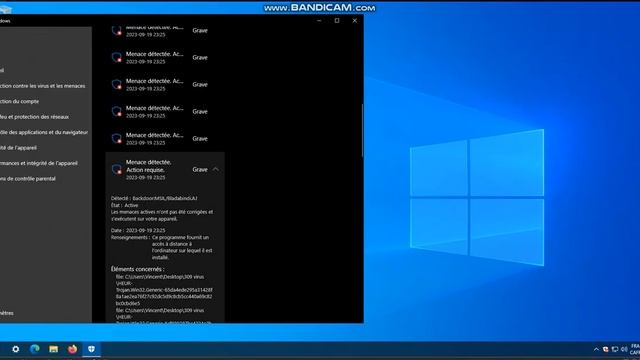This screenshot has width=640, height=360.
Task: Click the threat list vertical scrollbar in Windows Security
Action: [x=362, y=131]
